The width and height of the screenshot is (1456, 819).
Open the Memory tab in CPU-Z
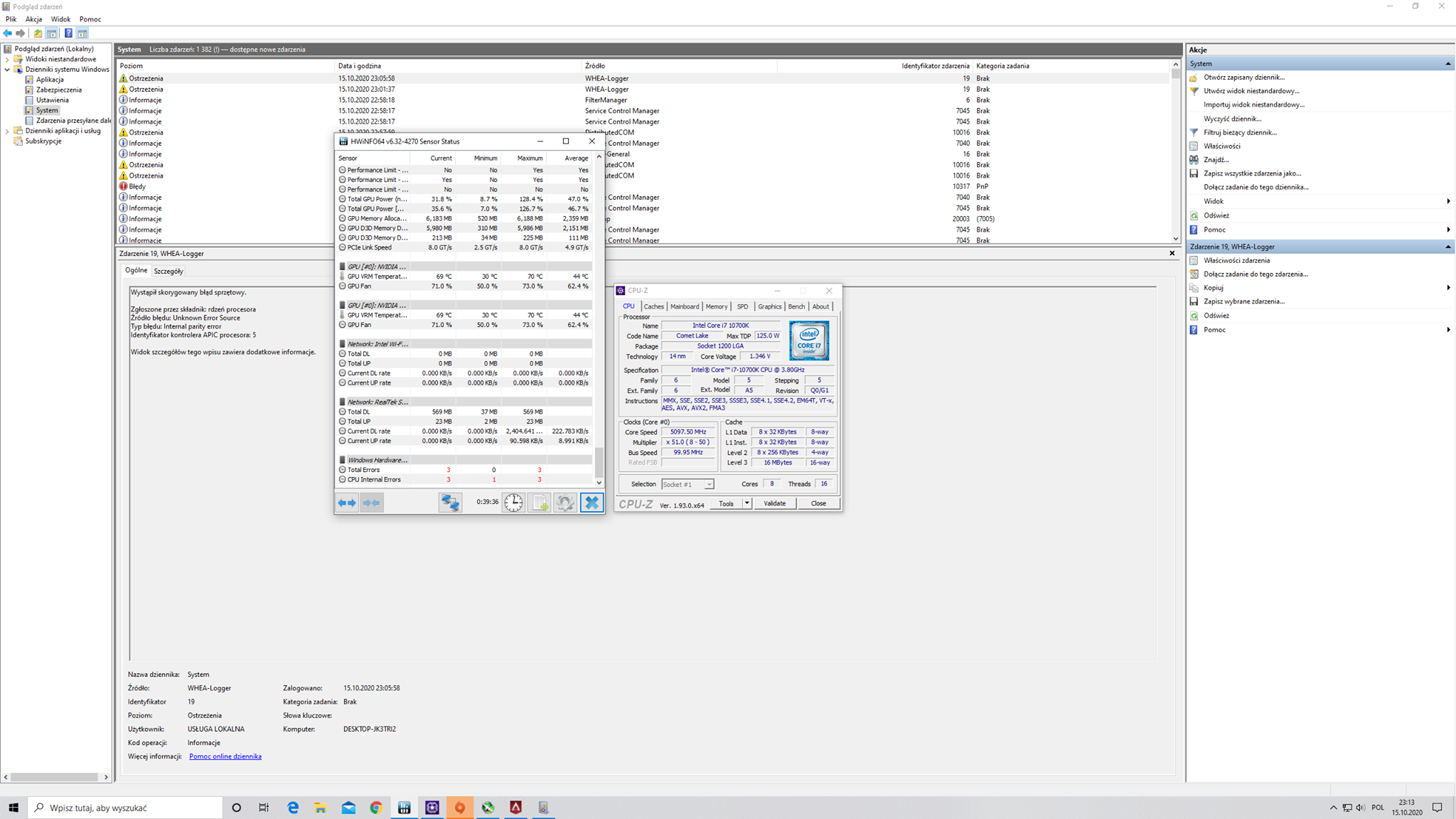716,306
